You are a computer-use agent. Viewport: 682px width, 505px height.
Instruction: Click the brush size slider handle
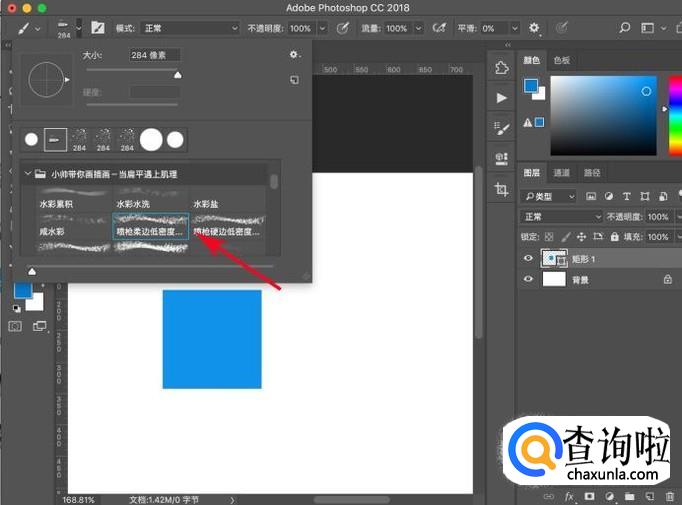(178, 73)
